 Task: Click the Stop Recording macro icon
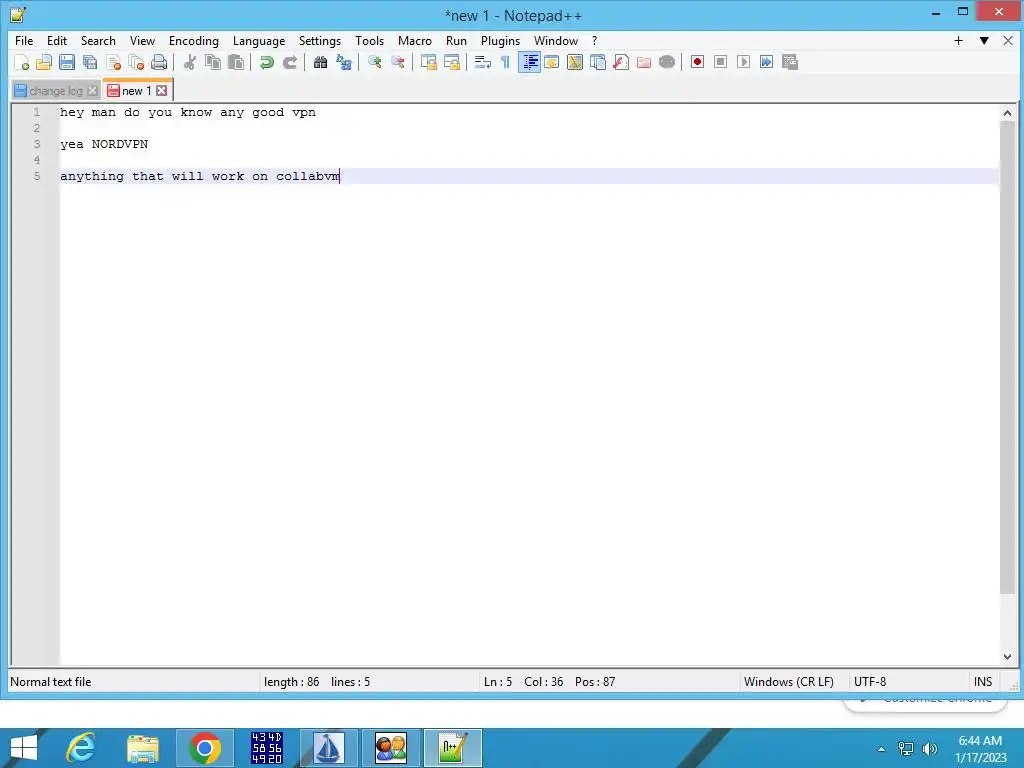[x=720, y=62]
